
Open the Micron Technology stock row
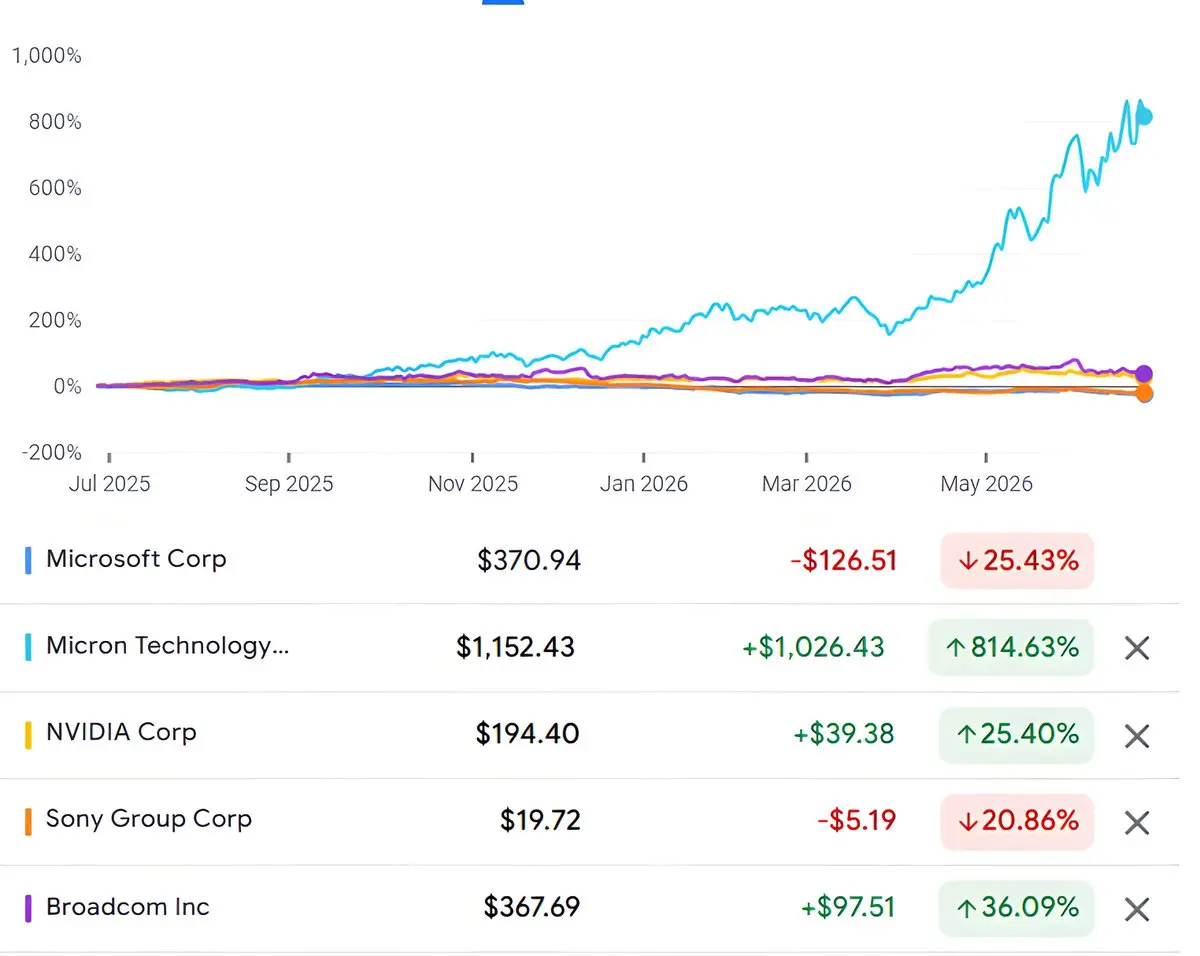click(590, 648)
